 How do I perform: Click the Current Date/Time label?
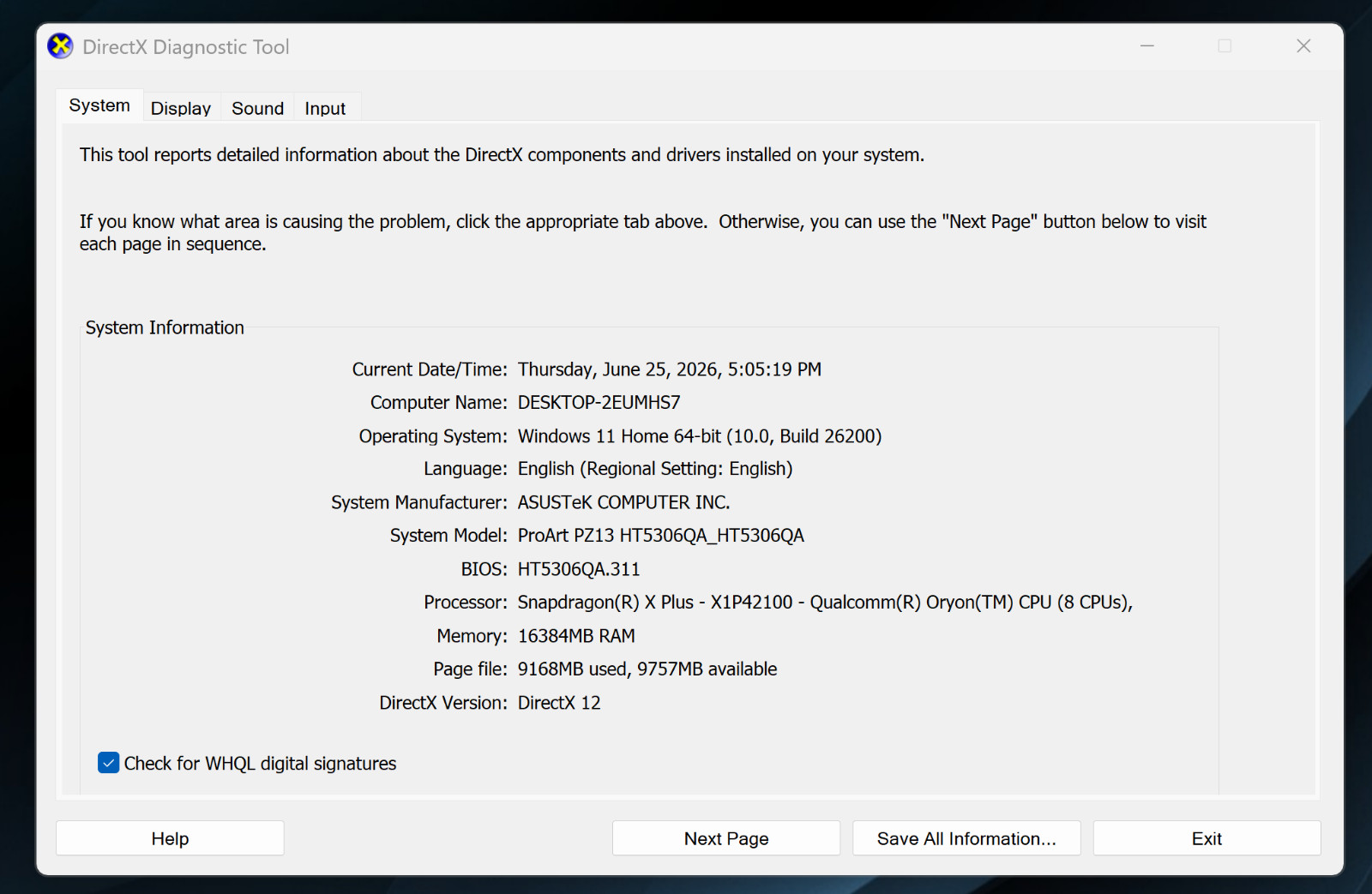pos(430,369)
